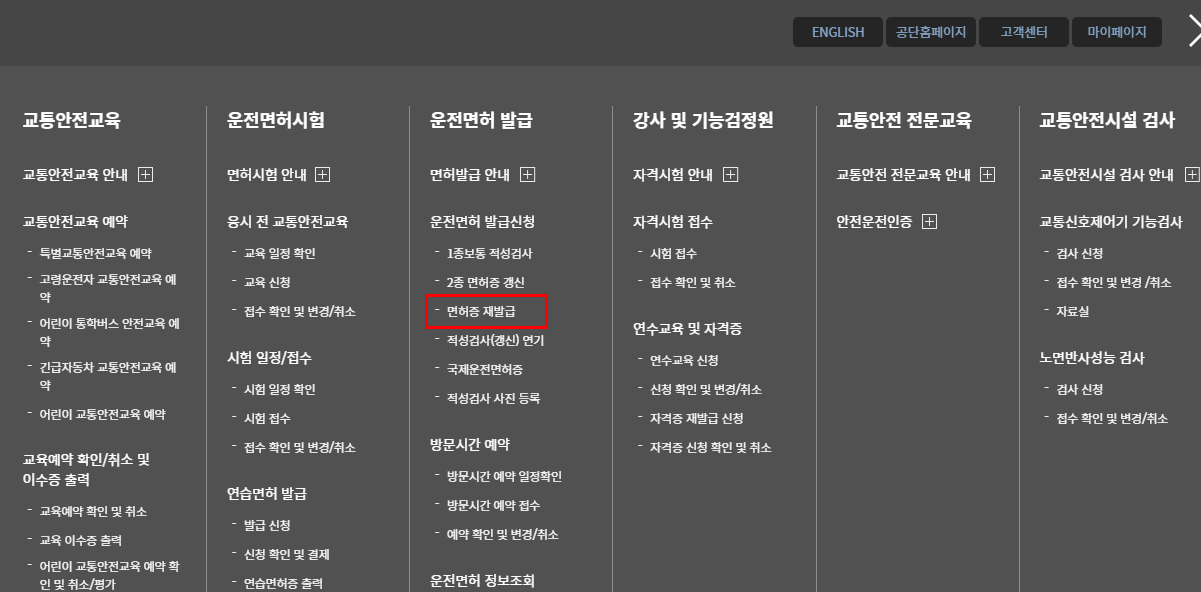
Task: Open 발급 신청 under 연습면허 발급
Action: pos(267,526)
